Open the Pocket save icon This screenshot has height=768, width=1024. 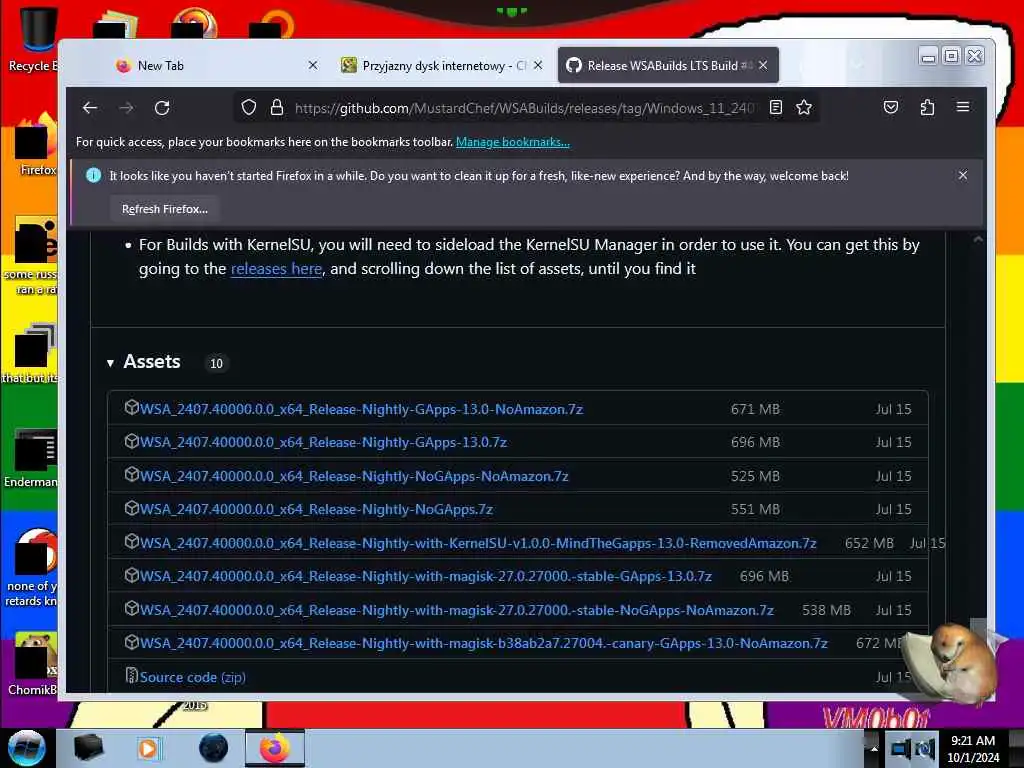[891, 108]
